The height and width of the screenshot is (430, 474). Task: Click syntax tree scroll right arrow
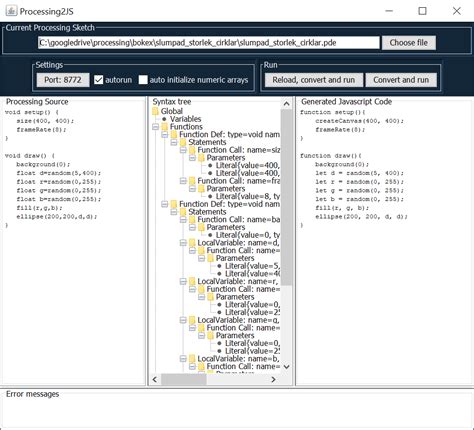pos(273,379)
